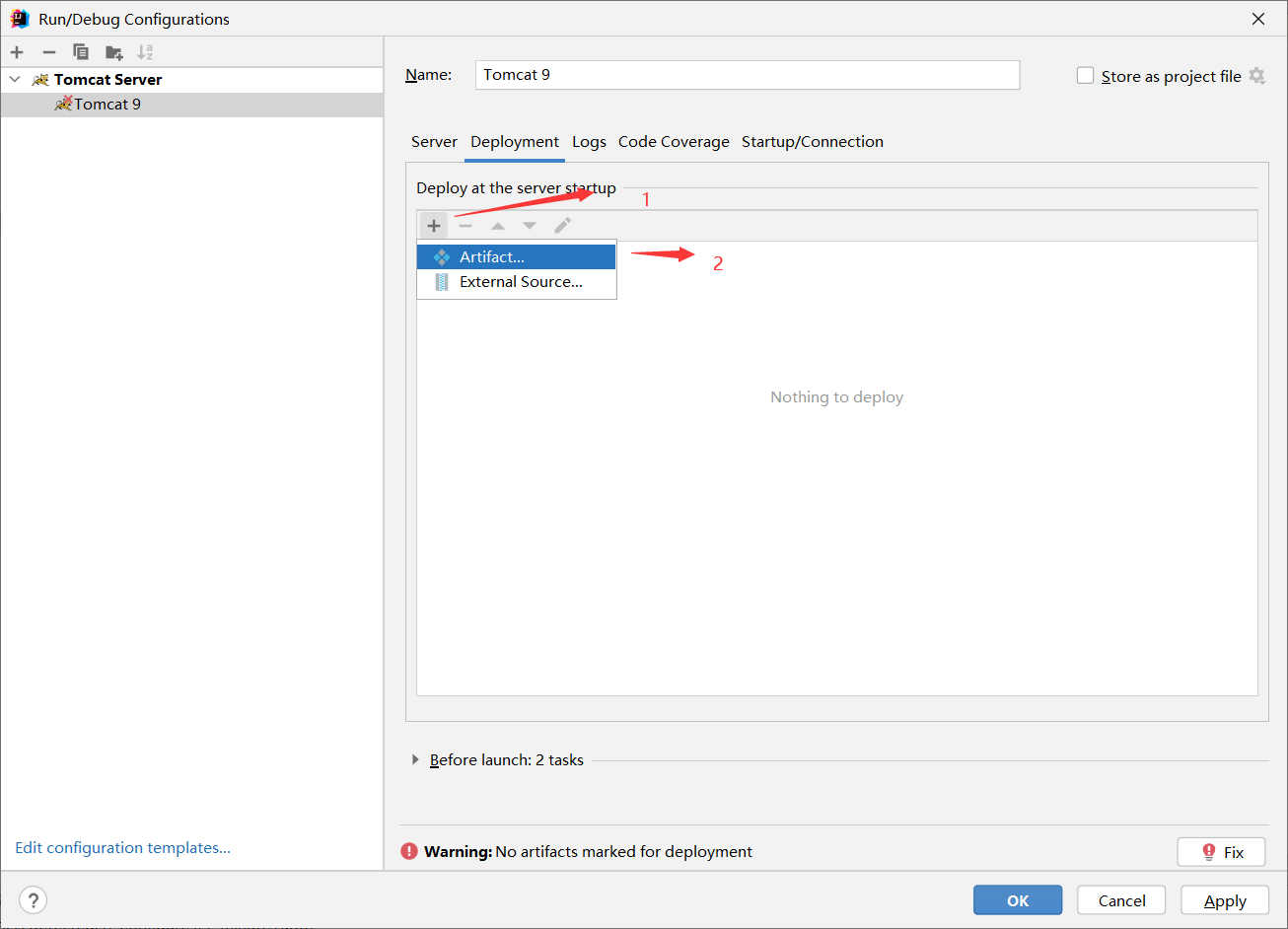The width and height of the screenshot is (1288, 929).
Task: Copy the Tomcat 9 configuration
Action: coord(81,51)
